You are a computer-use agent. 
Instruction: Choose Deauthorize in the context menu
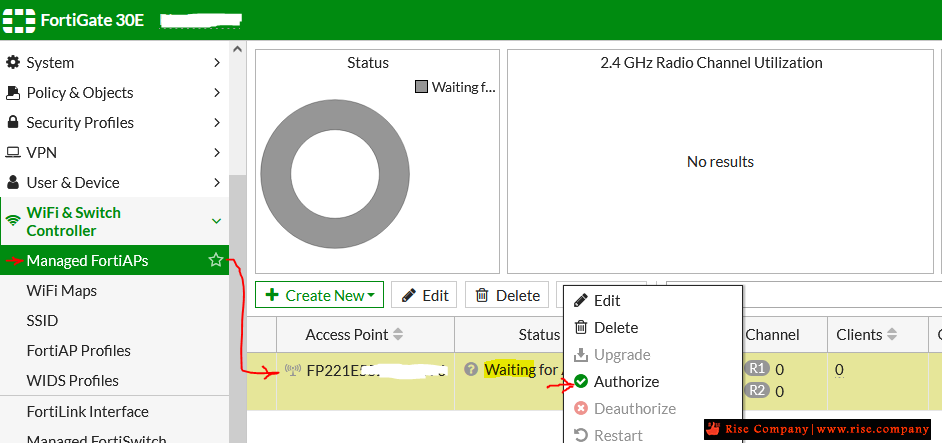[652, 409]
